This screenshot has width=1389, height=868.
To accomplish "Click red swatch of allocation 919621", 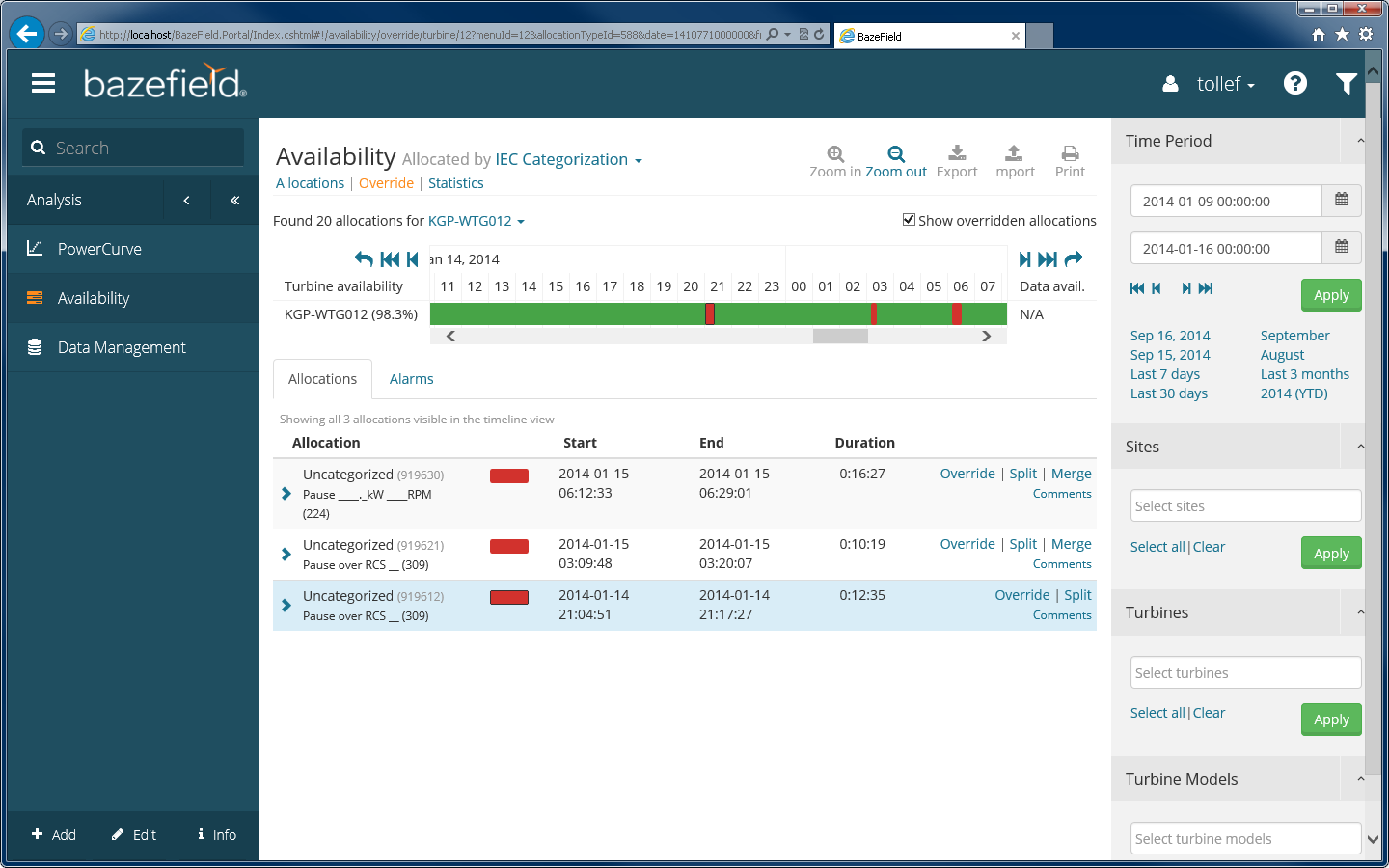I will point(509,546).
